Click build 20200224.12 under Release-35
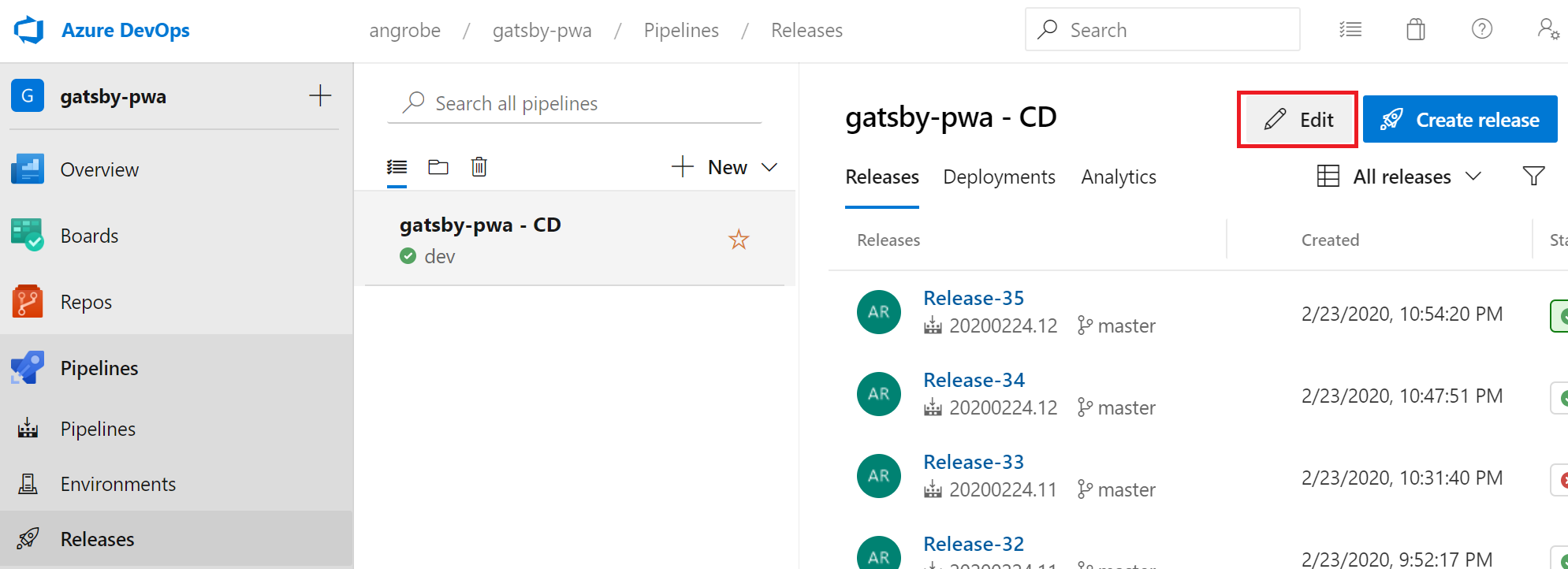Screen dimensions: 1568x569 (991, 325)
